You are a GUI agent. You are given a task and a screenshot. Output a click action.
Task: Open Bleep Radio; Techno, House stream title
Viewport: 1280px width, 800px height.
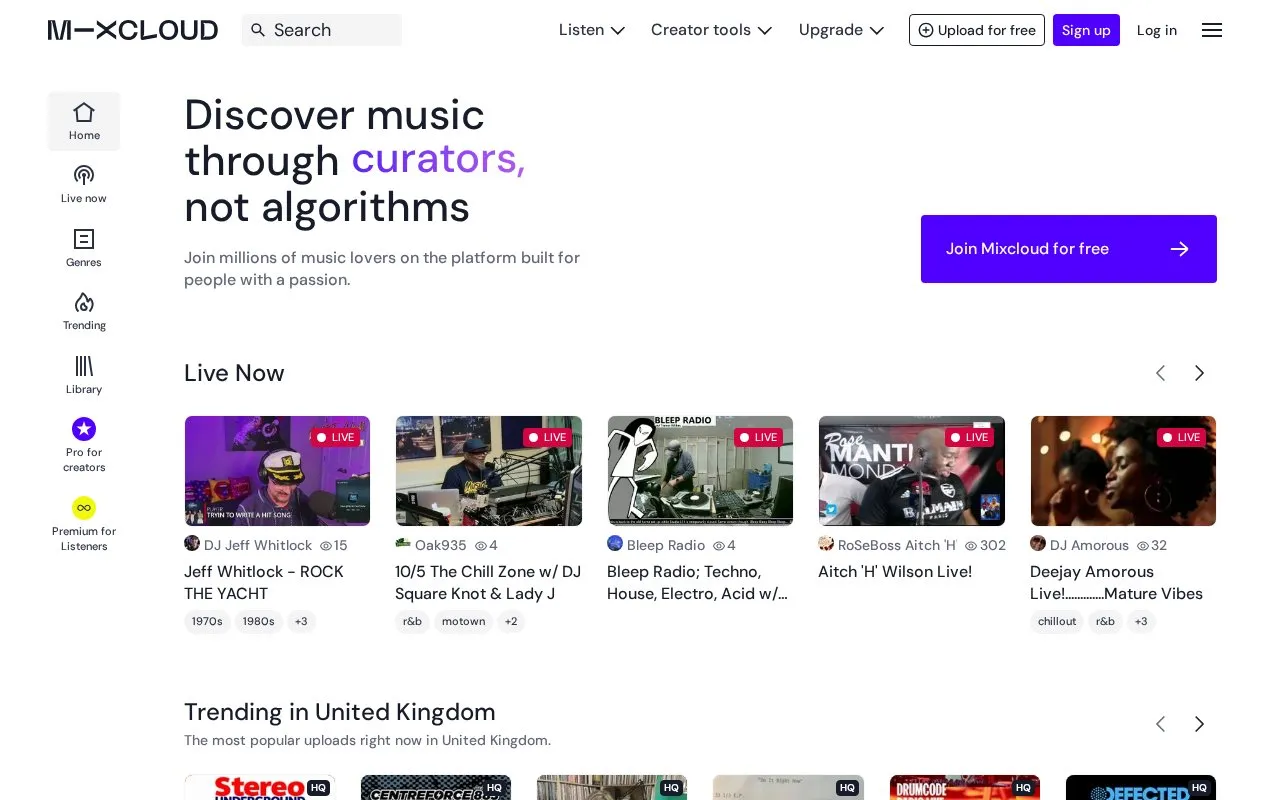tap(698, 583)
